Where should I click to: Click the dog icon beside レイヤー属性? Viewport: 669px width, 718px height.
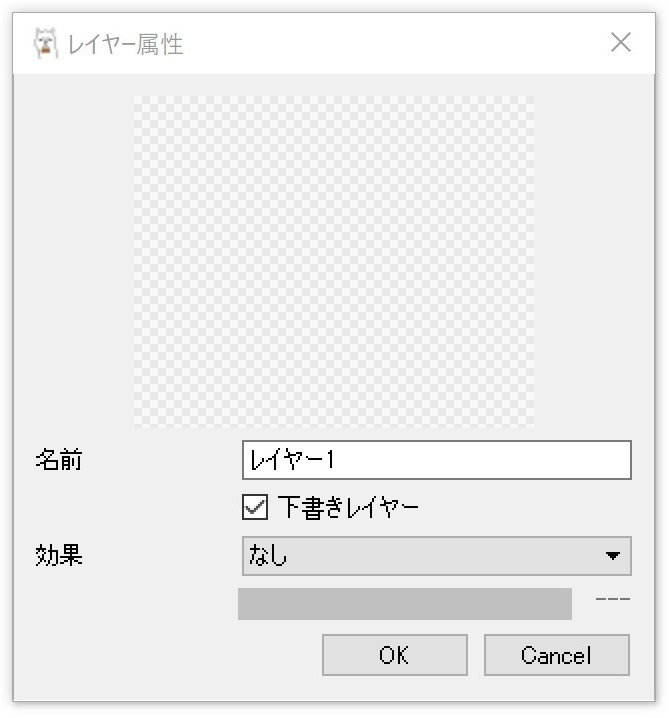click(x=45, y=43)
